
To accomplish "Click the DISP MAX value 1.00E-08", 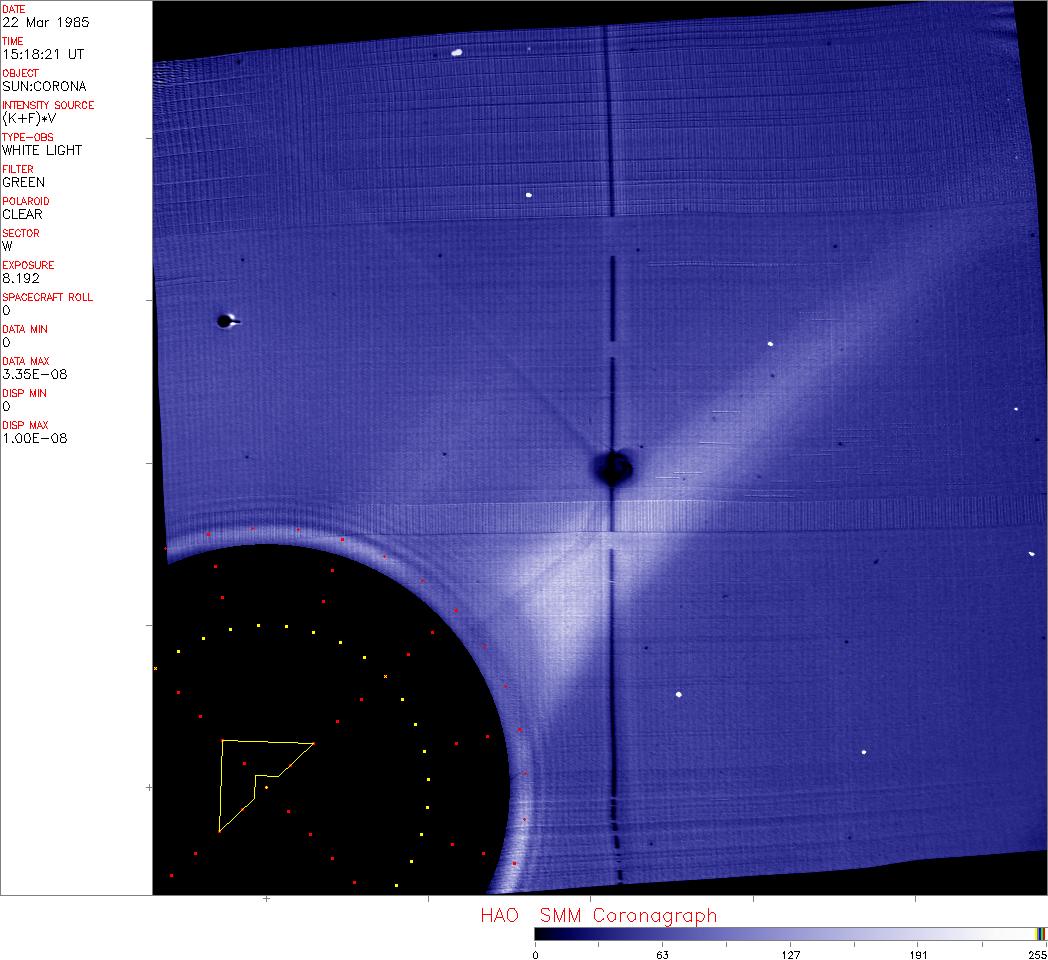I will pyautogui.click(x=35, y=438).
